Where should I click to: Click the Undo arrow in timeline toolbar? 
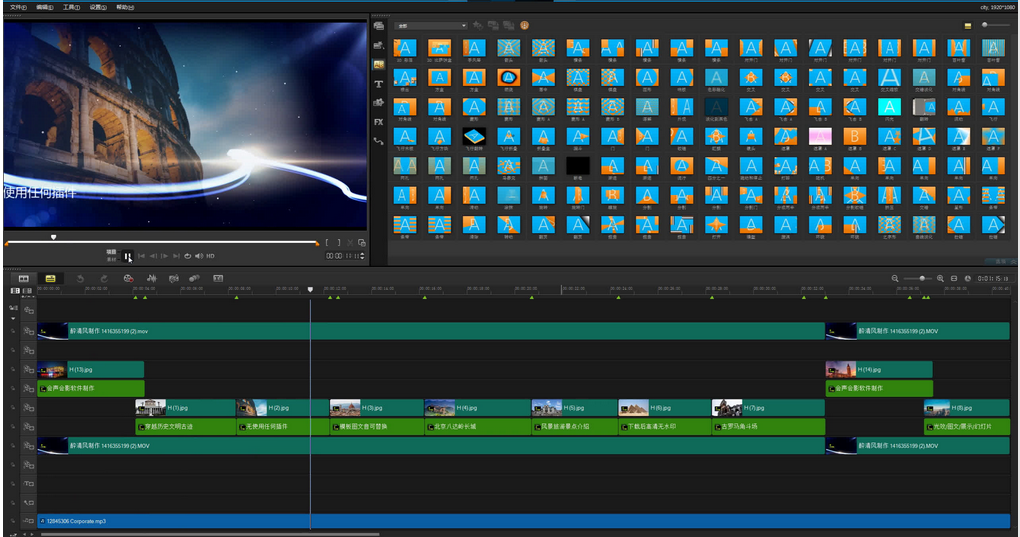click(80, 278)
